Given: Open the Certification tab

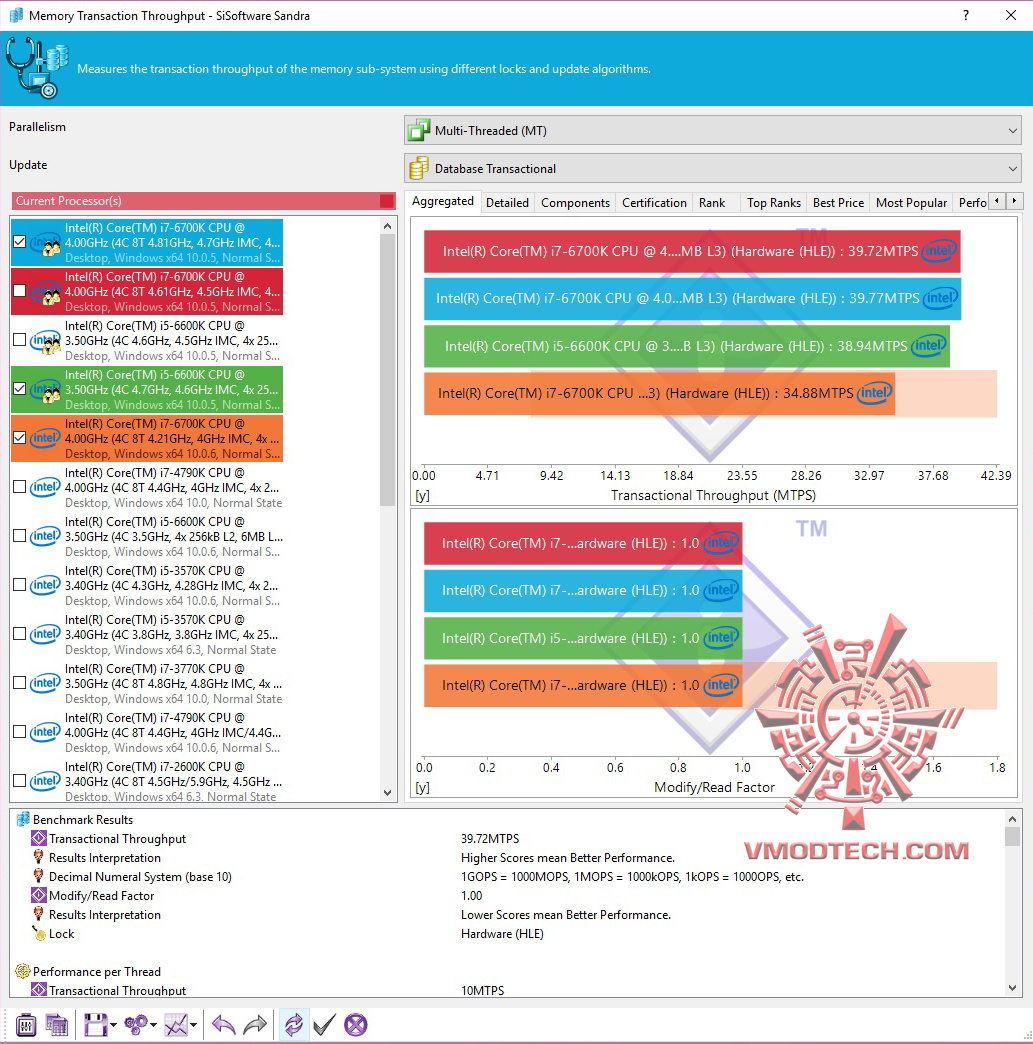Looking at the screenshot, I should 654,202.
